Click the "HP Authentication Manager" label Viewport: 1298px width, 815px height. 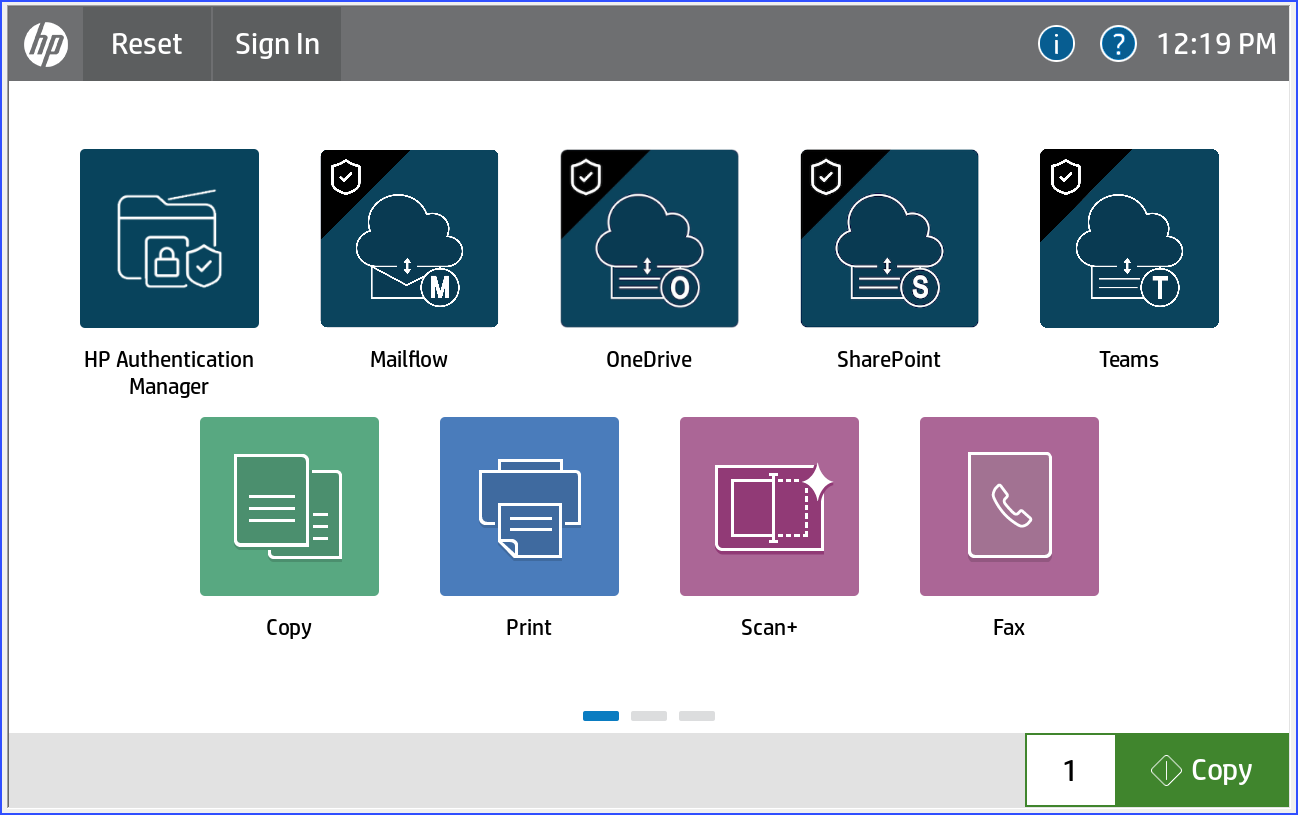pyautogui.click(x=169, y=373)
